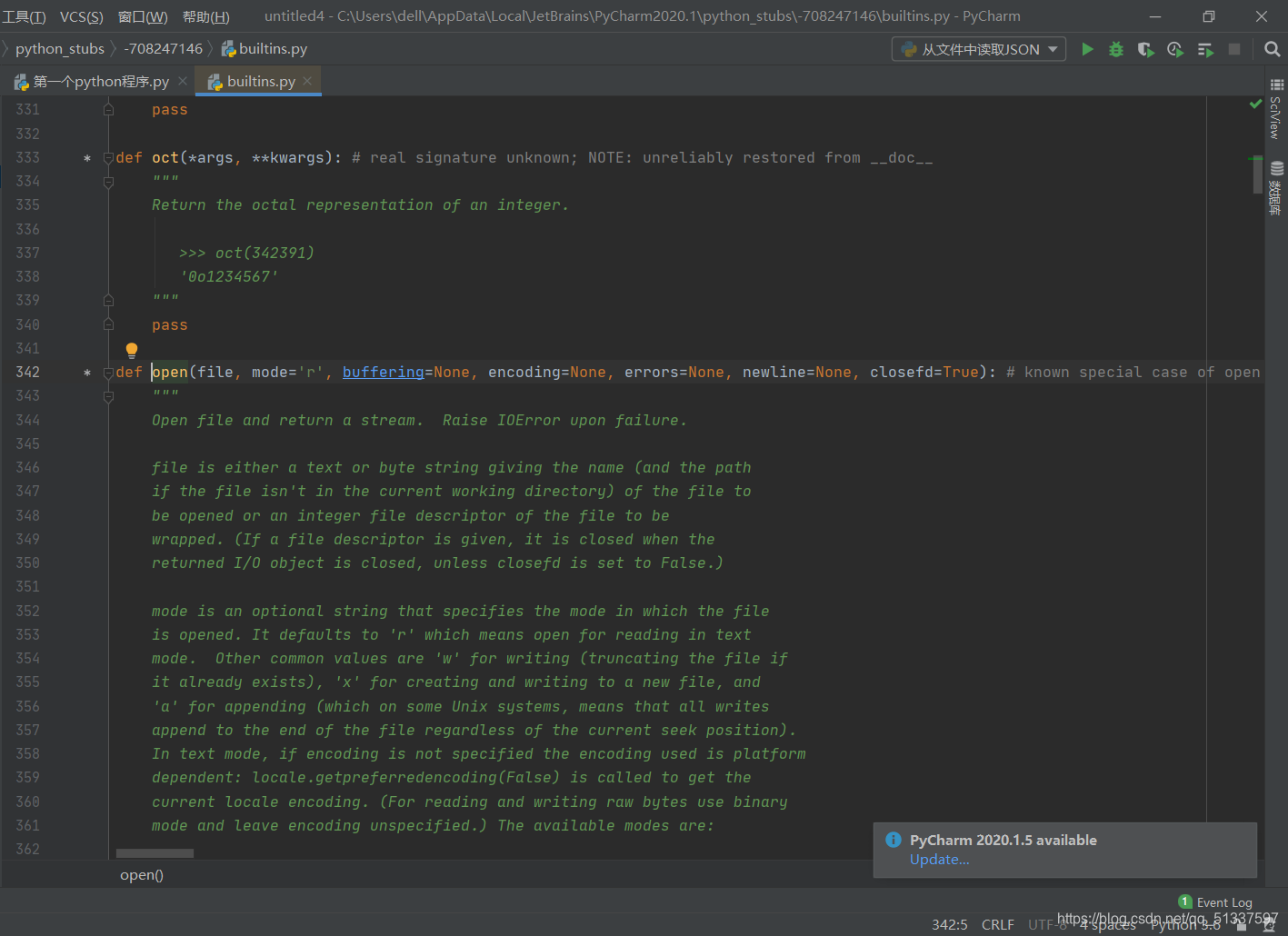Click the yellow lightbulb intention icon

point(132,350)
